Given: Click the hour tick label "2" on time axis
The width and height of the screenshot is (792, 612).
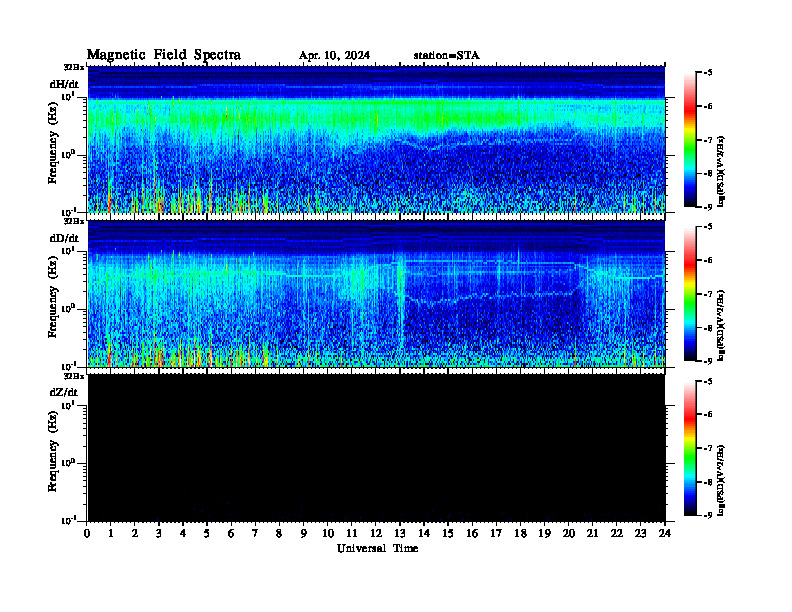Looking at the screenshot, I should (135, 534).
